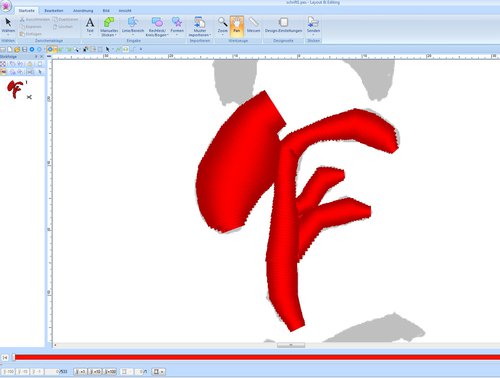Select the Messen ruler tool

click(x=253, y=25)
